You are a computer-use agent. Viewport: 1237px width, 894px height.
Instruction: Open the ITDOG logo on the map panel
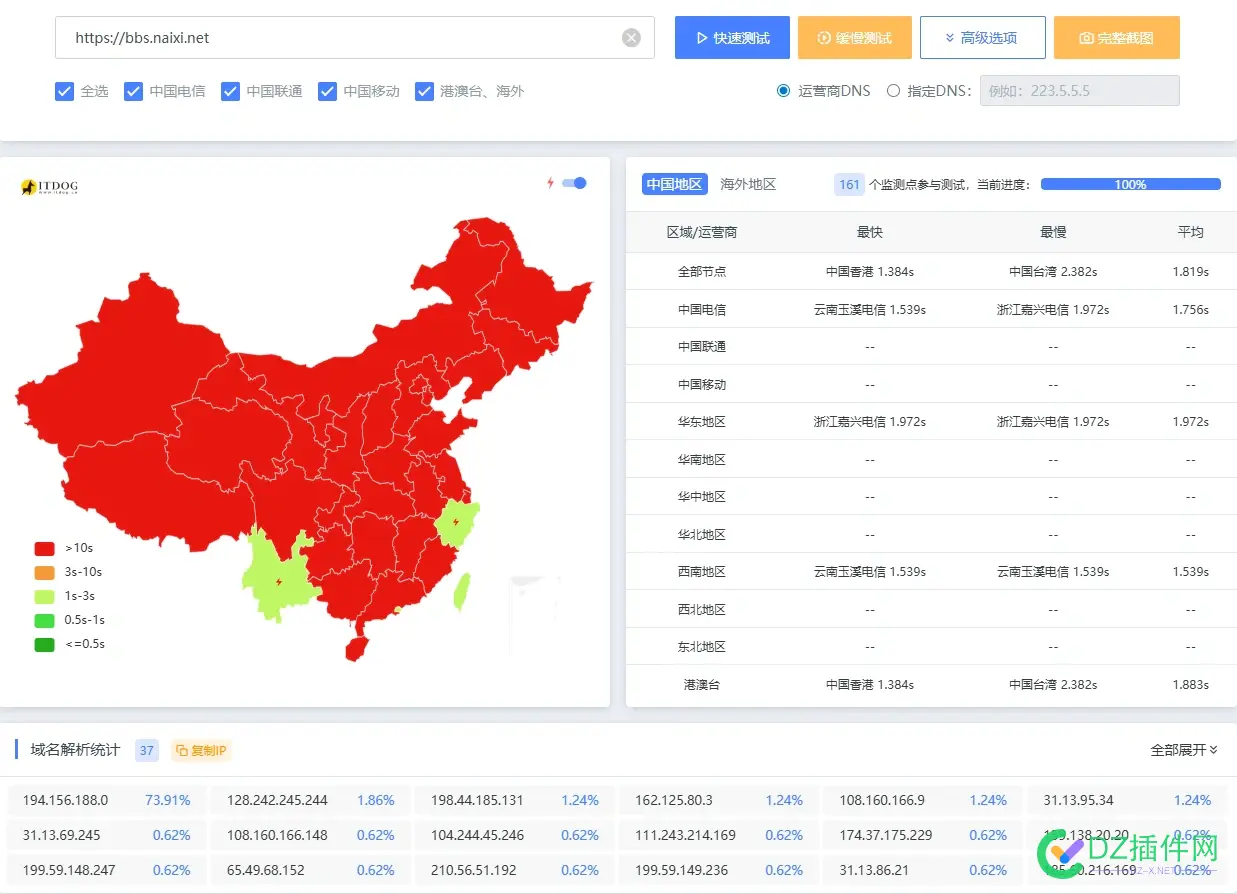click(47, 186)
